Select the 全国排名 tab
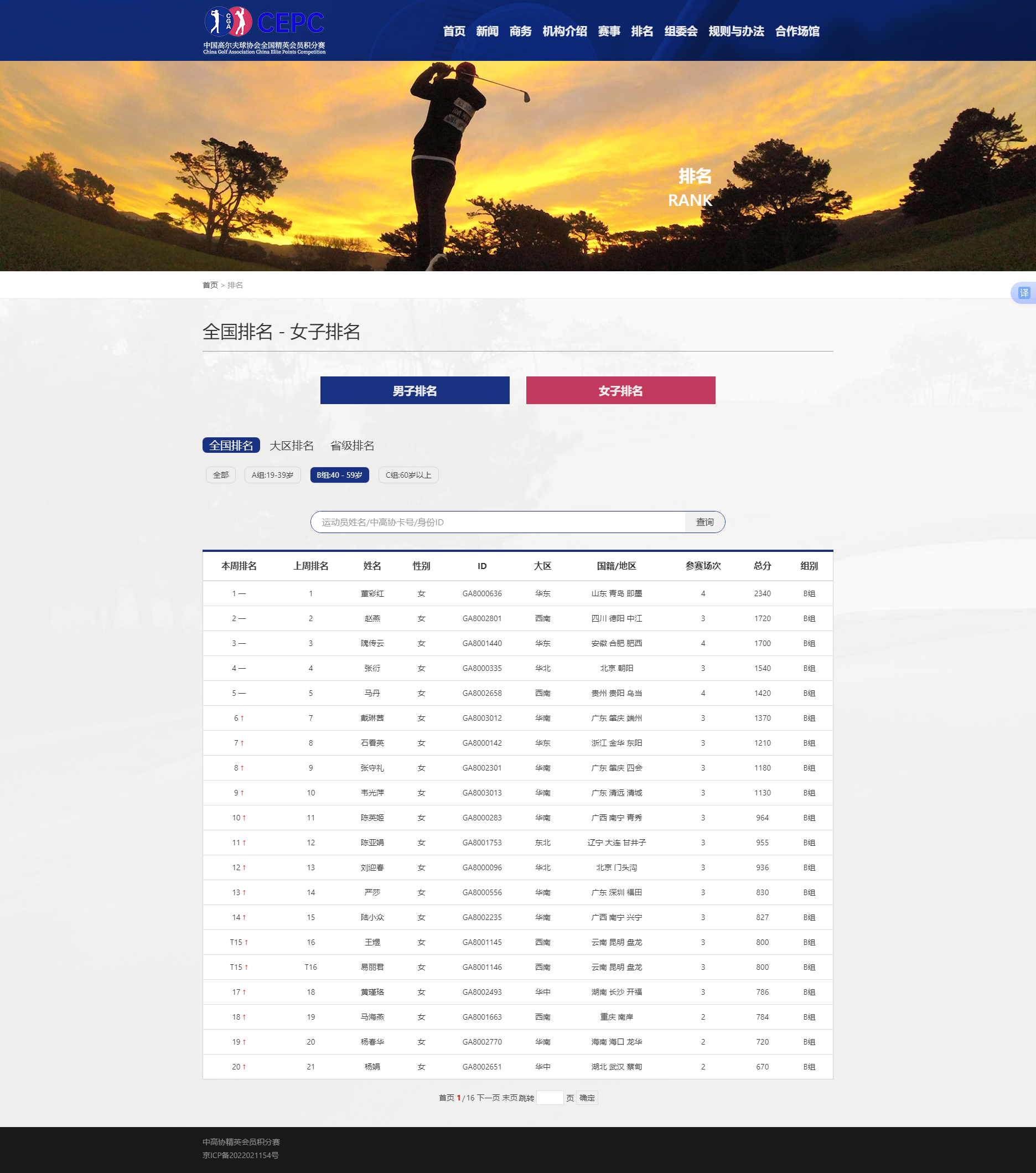The height and width of the screenshot is (1173, 1036). (231, 446)
